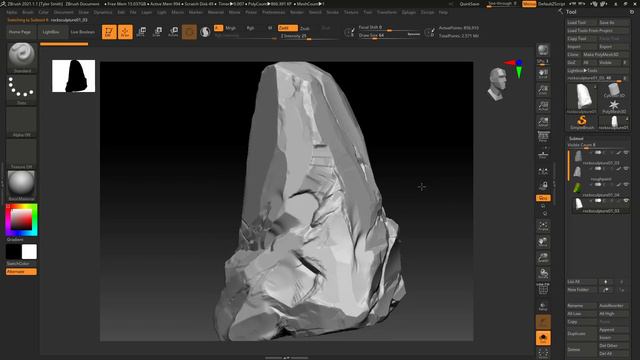Click the Duplicate subtool button
The width and height of the screenshot is (640, 360).
(582, 334)
